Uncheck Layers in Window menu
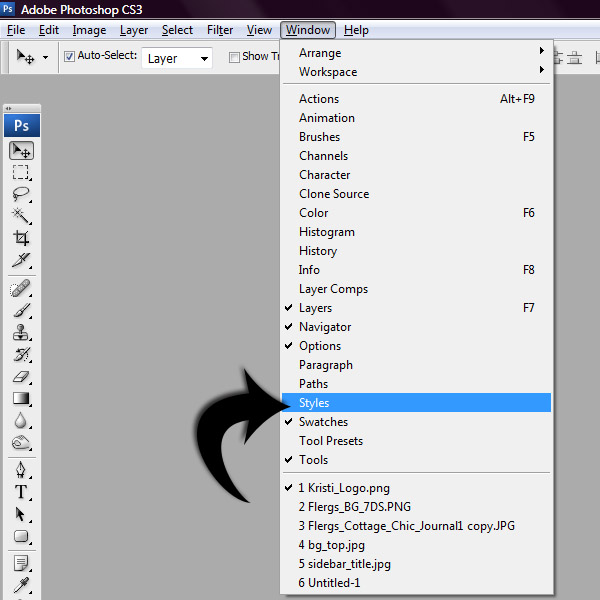The image size is (600, 600). [x=416, y=308]
